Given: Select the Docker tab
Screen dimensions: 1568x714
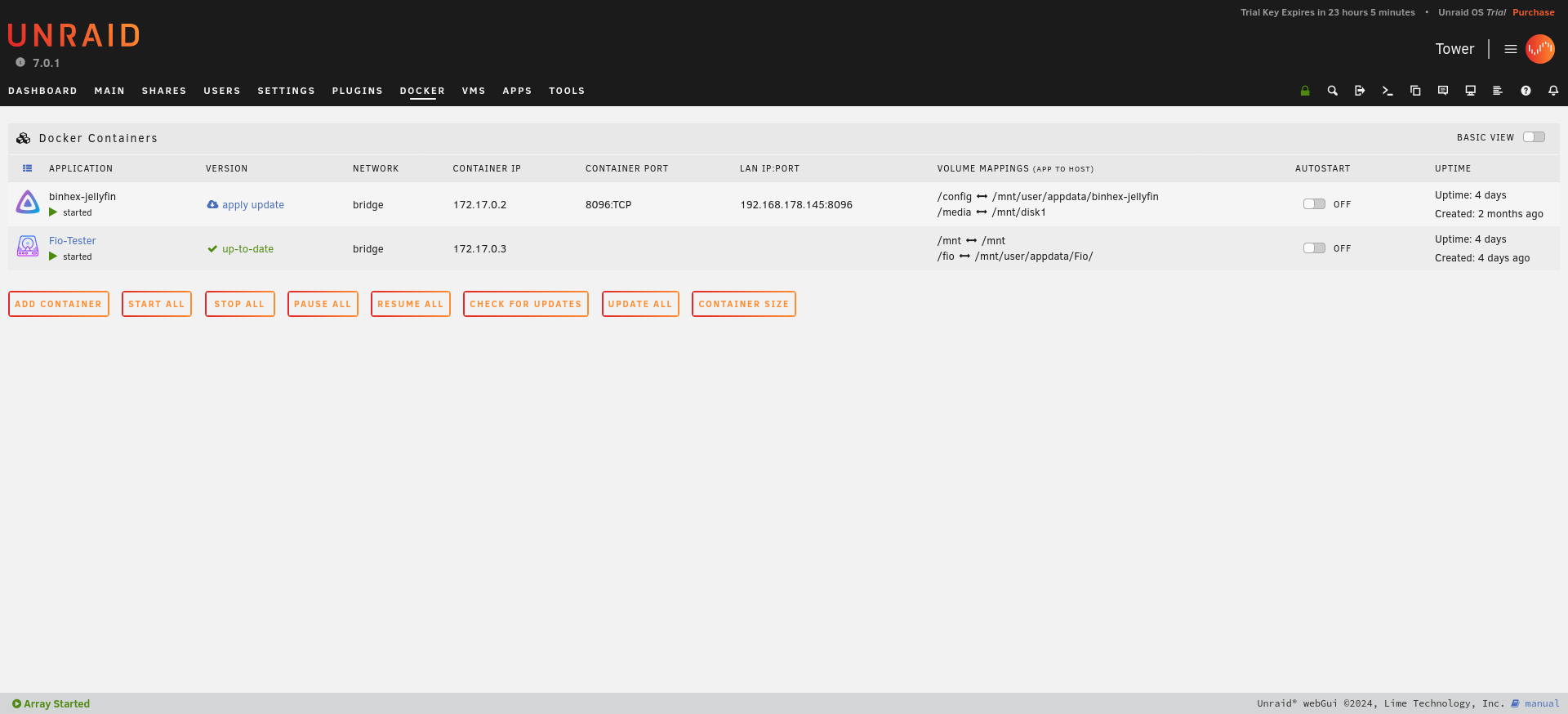Looking at the screenshot, I should point(422,91).
